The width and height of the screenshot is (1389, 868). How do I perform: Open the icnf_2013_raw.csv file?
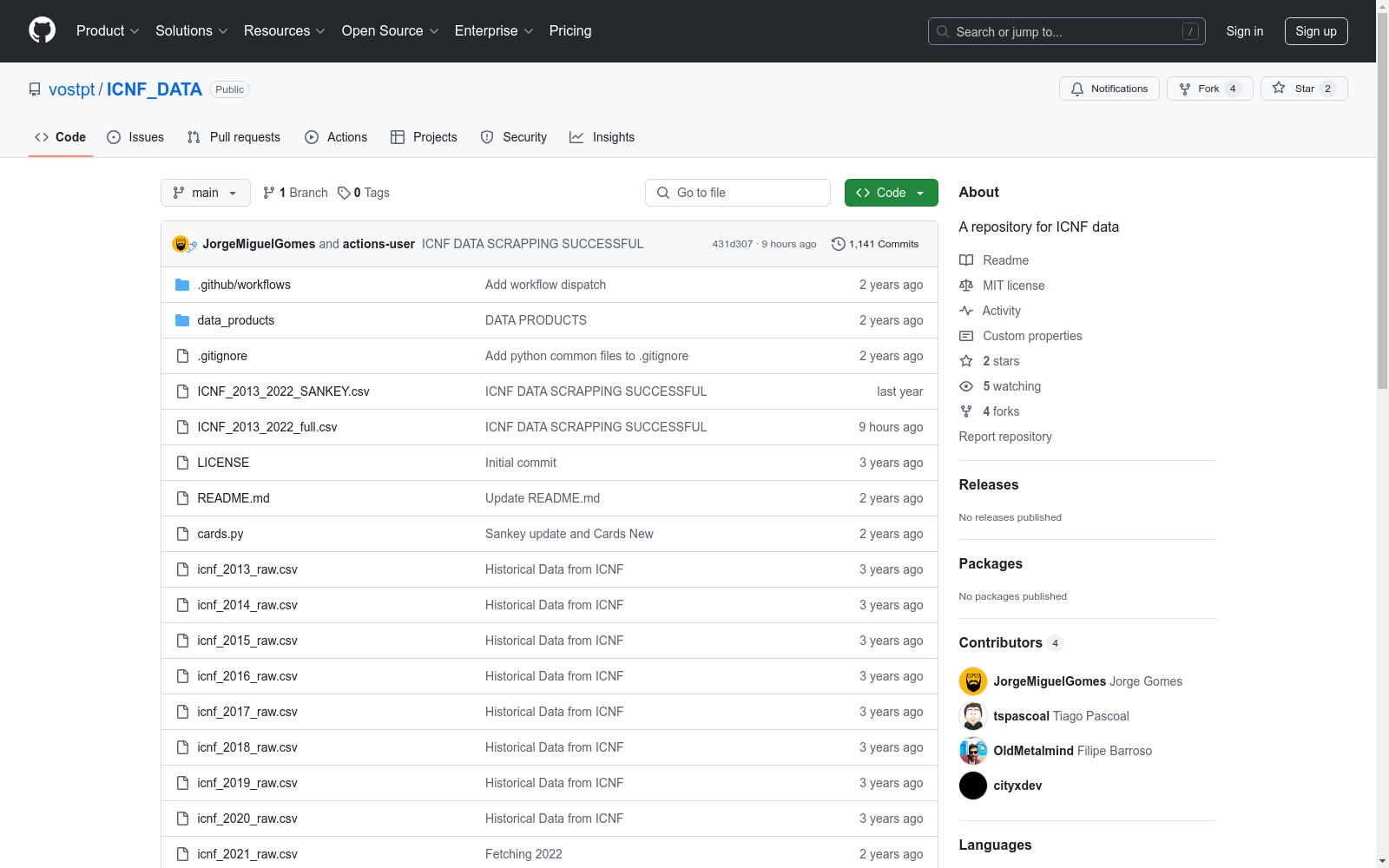pyautogui.click(x=247, y=569)
